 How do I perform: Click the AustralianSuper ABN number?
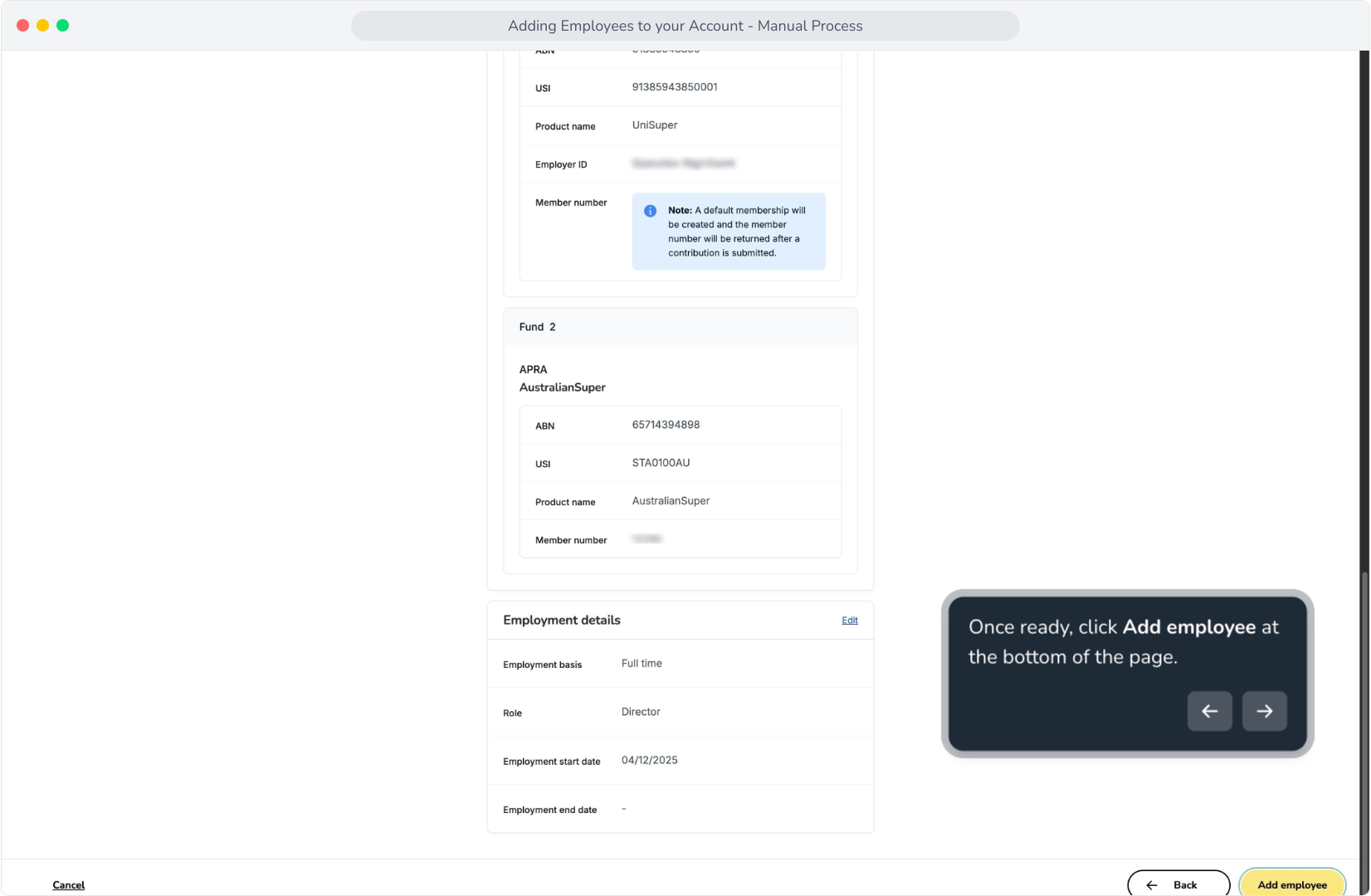pyautogui.click(x=666, y=425)
